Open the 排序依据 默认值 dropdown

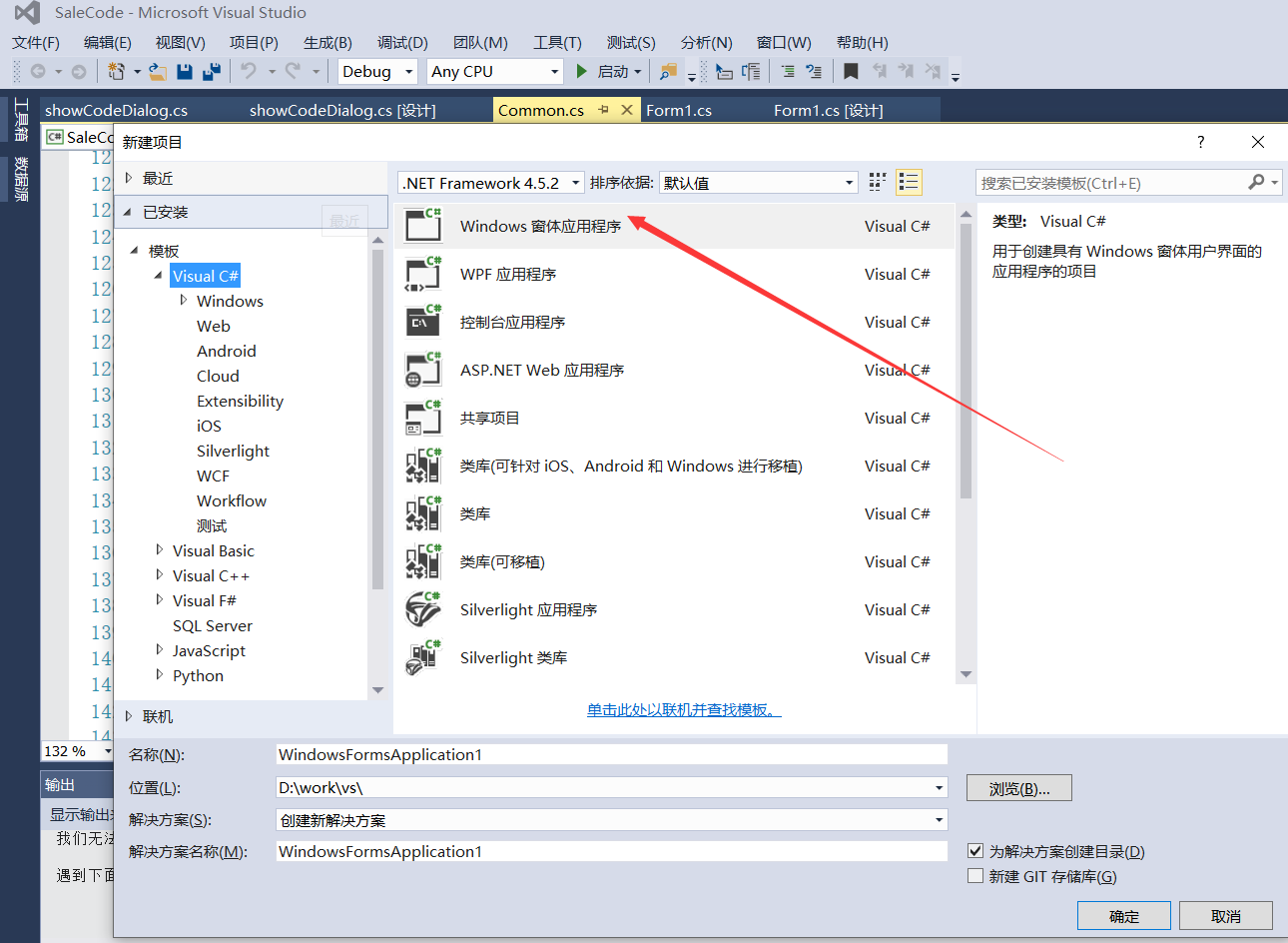(x=759, y=183)
